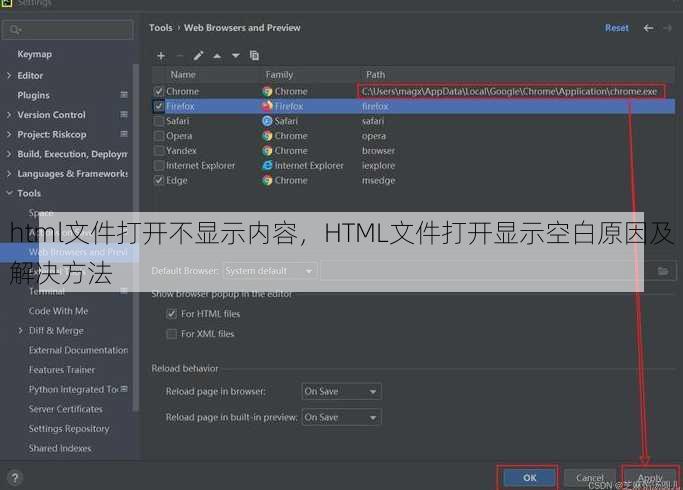The width and height of the screenshot is (683, 490).
Task: Select the Edge row msedge path
Action: tap(379, 180)
